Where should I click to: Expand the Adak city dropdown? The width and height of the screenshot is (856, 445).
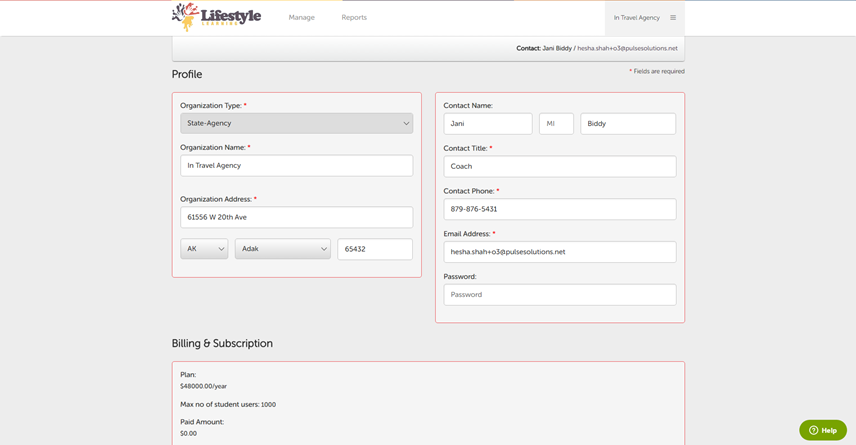(x=282, y=249)
